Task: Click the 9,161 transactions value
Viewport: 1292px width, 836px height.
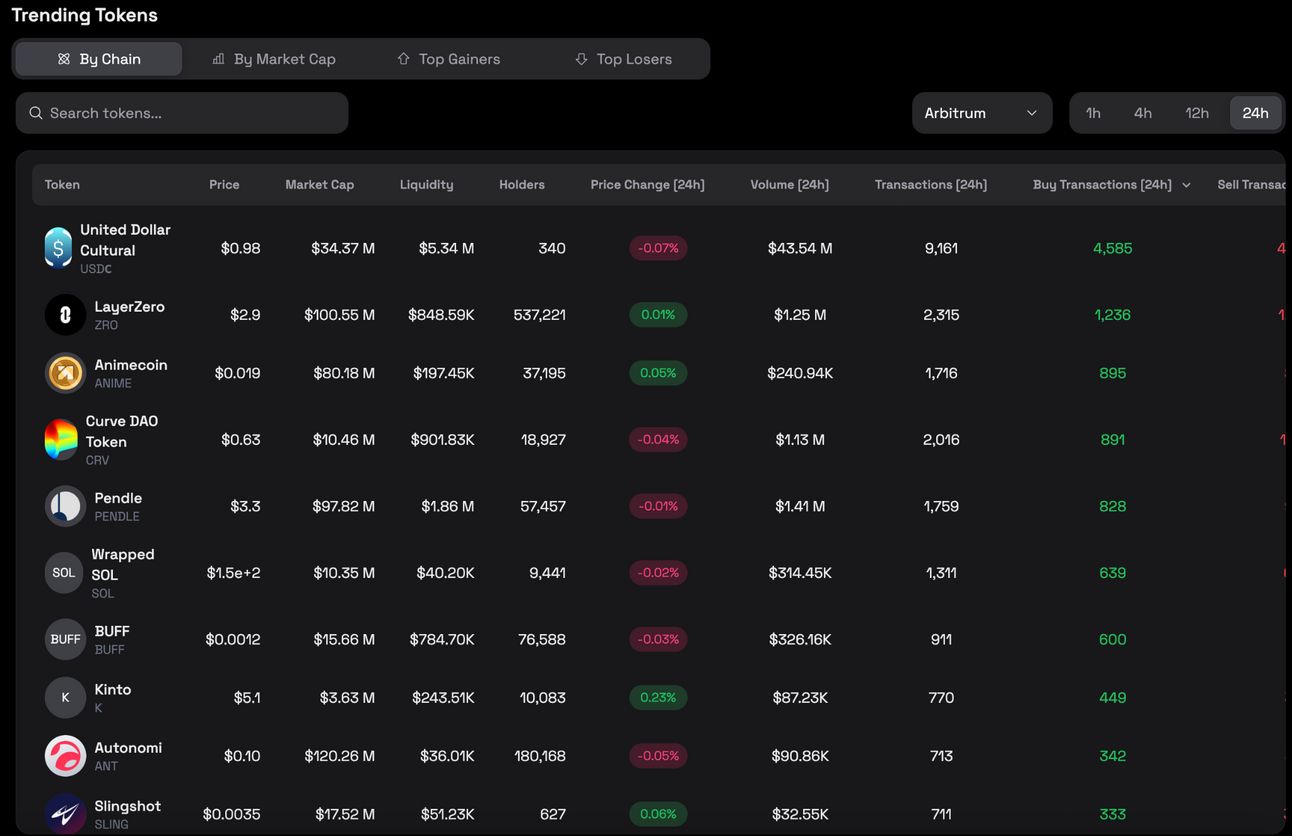Action: click(x=941, y=248)
